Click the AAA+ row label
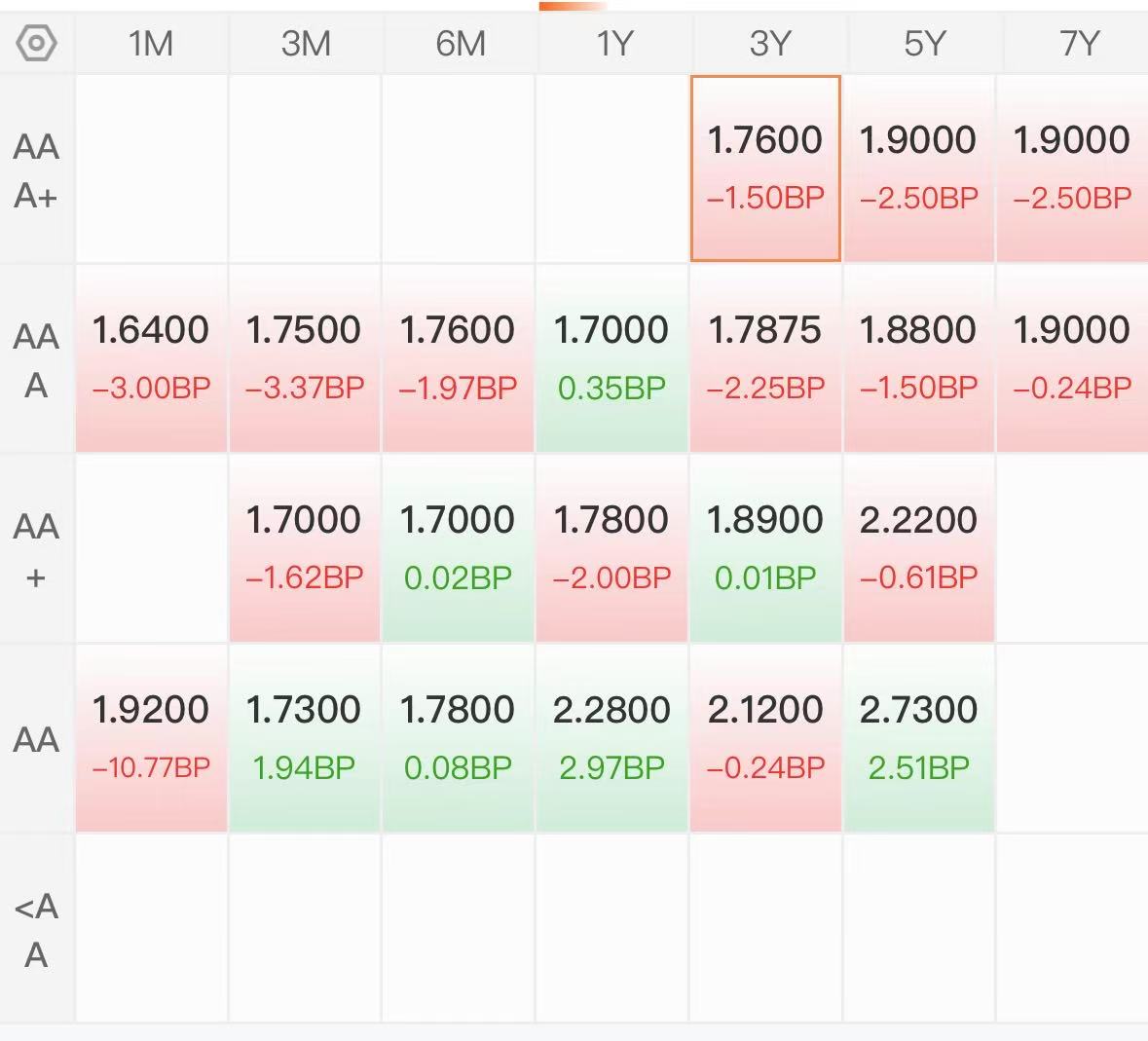This screenshot has width=1148, height=1041. point(36,171)
